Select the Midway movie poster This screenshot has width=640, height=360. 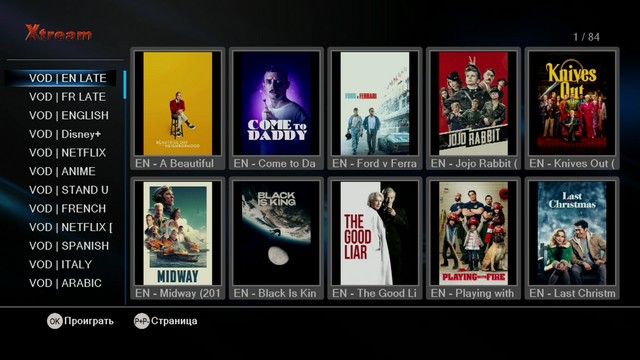click(178, 233)
